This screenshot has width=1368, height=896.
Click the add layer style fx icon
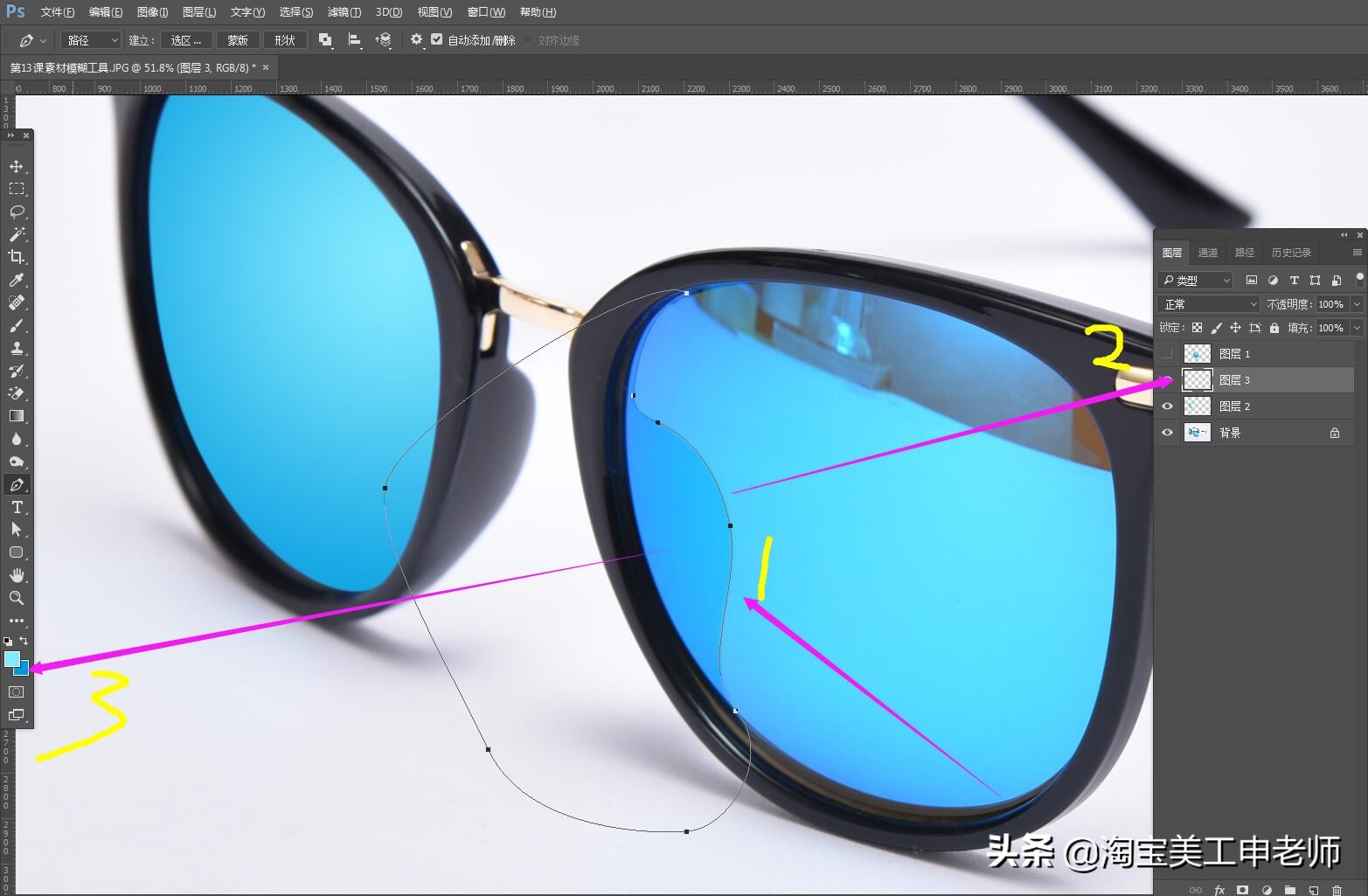(x=1219, y=890)
